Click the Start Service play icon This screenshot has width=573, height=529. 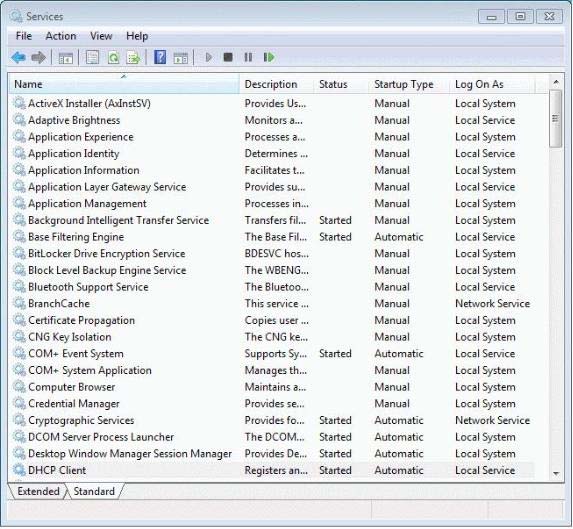(209, 57)
